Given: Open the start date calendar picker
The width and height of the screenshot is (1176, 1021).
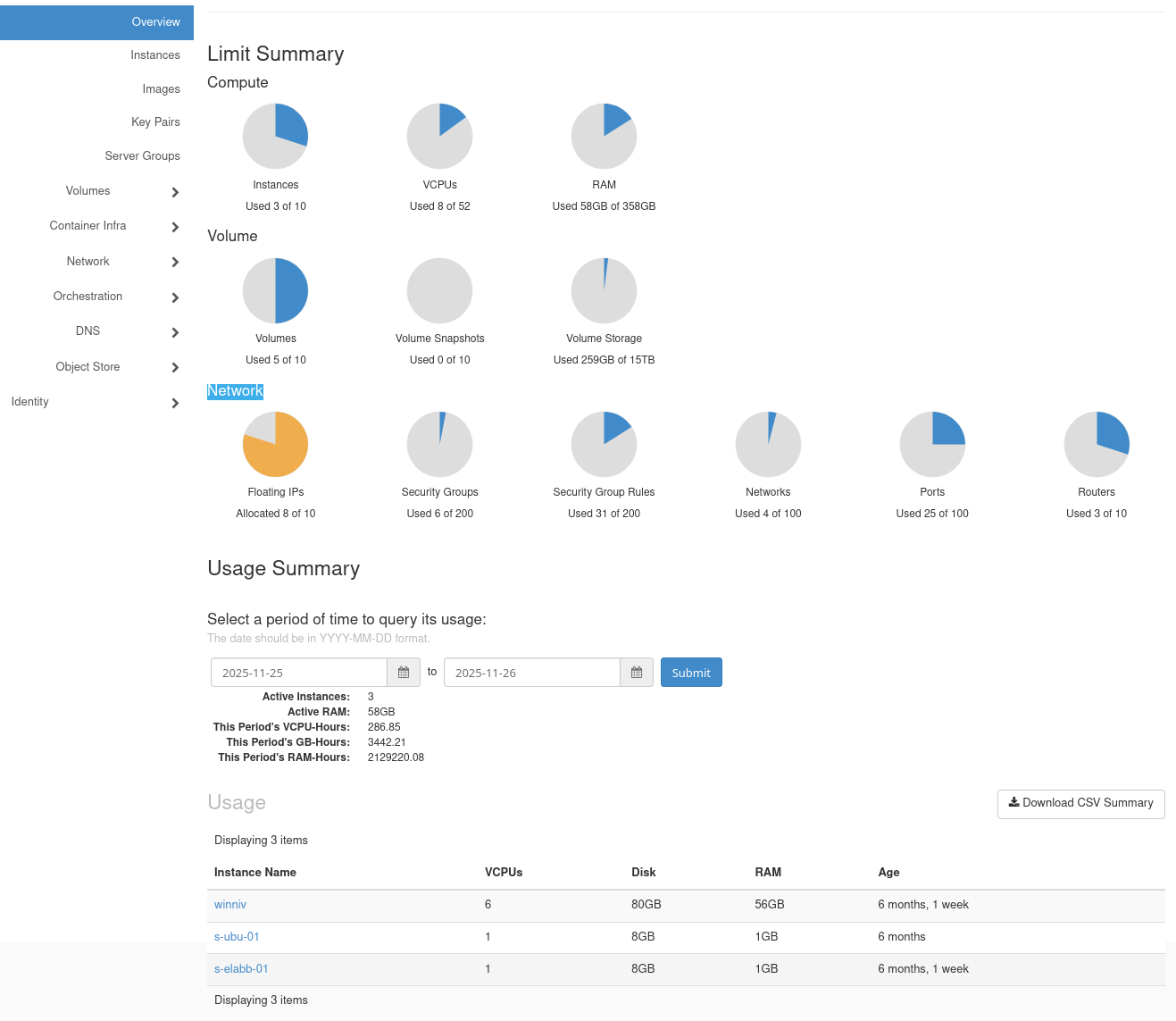Looking at the screenshot, I should point(404,673).
